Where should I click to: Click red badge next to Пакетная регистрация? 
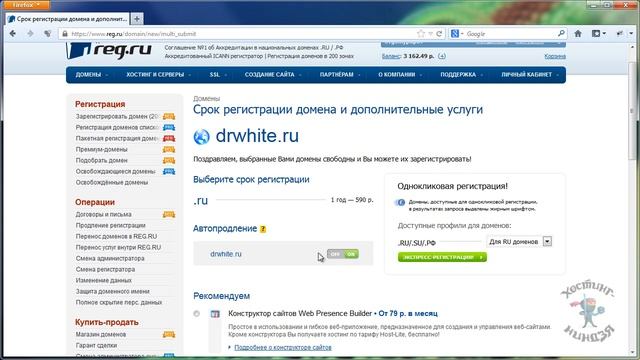(169, 139)
